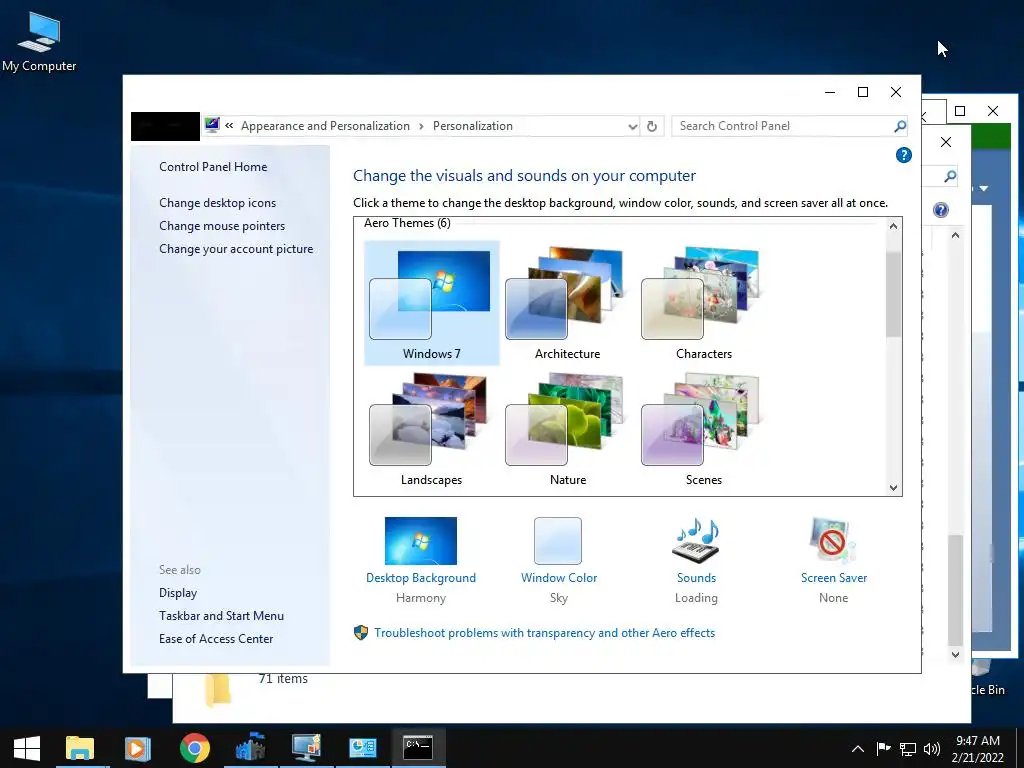The width and height of the screenshot is (1024, 768).
Task: Click the Search Control Panel field
Action: [784, 126]
